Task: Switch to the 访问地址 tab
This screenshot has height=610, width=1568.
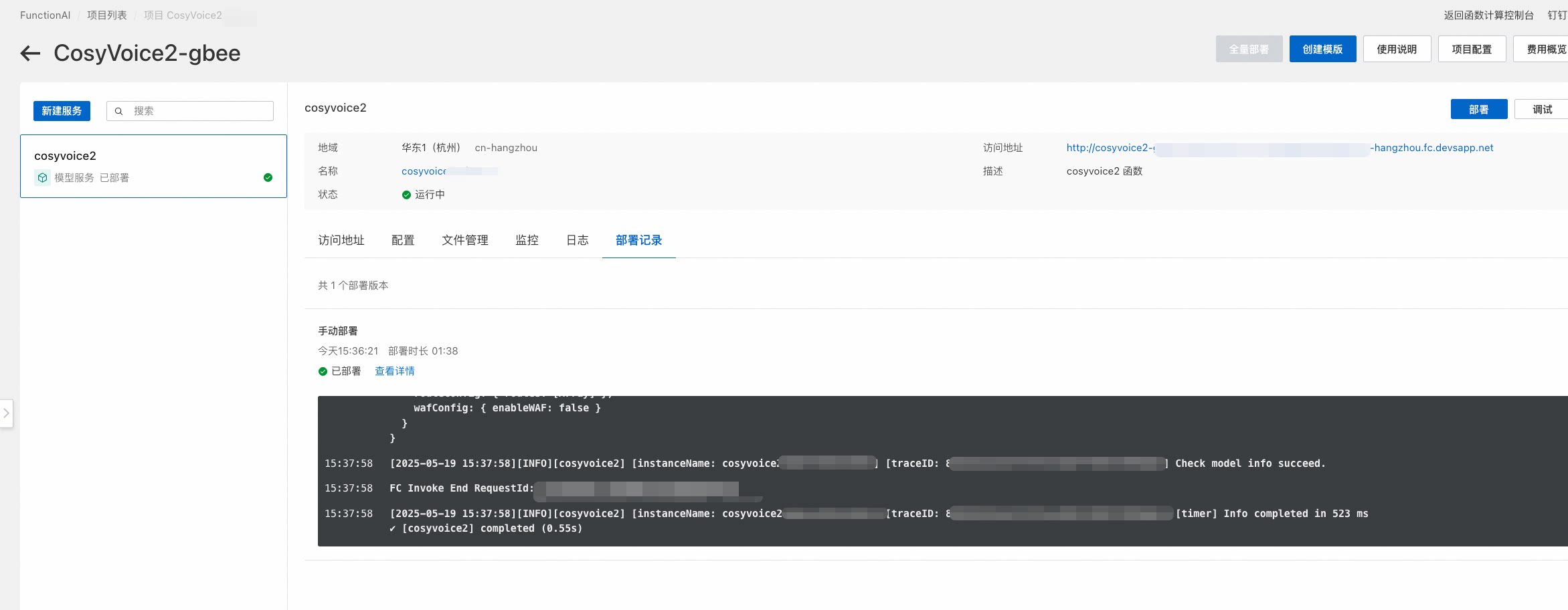Action: [341, 240]
